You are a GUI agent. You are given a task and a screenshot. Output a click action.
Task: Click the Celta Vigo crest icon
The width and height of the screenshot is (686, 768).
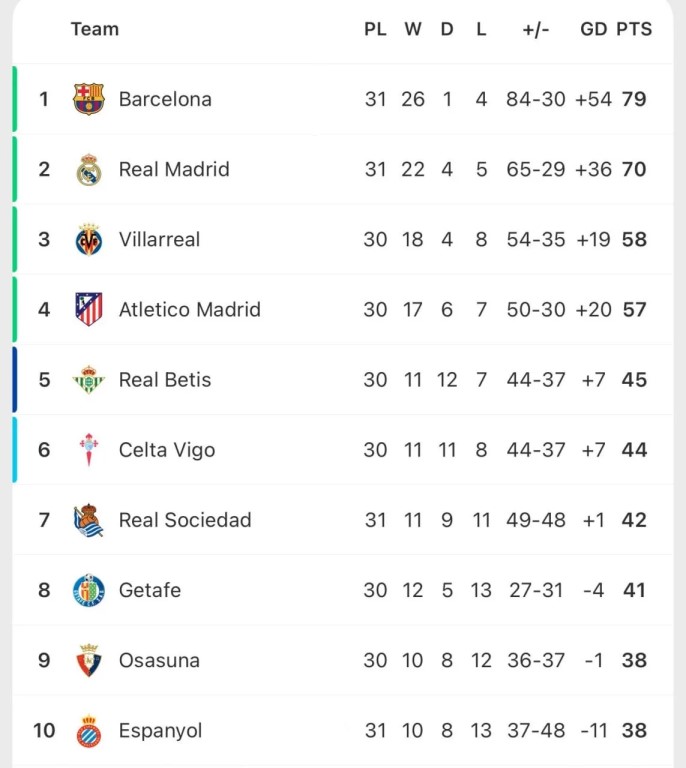point(89,450)
